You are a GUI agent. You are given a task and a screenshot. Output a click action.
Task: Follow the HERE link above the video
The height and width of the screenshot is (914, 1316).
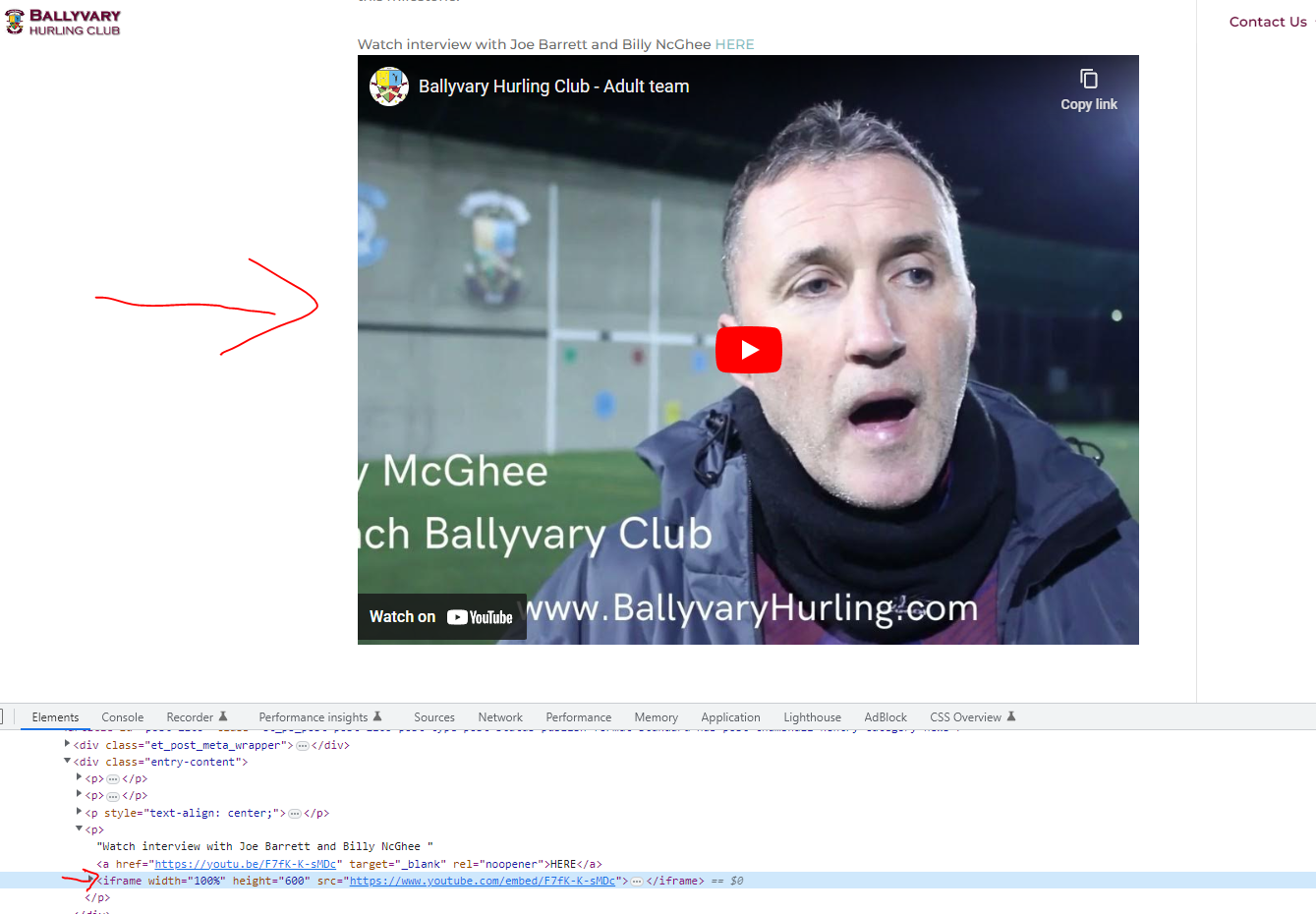(735, 44)
